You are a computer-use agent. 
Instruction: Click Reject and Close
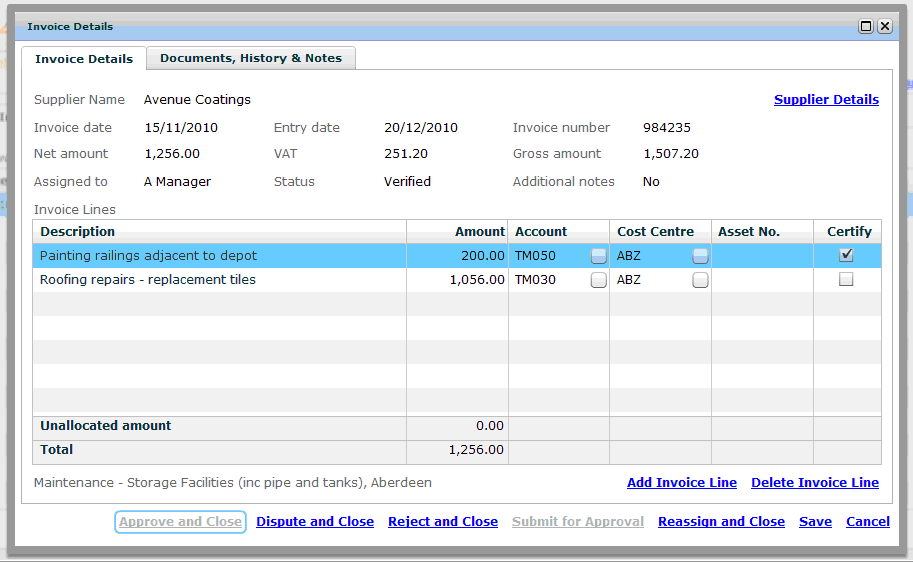[x=443, y=522]
